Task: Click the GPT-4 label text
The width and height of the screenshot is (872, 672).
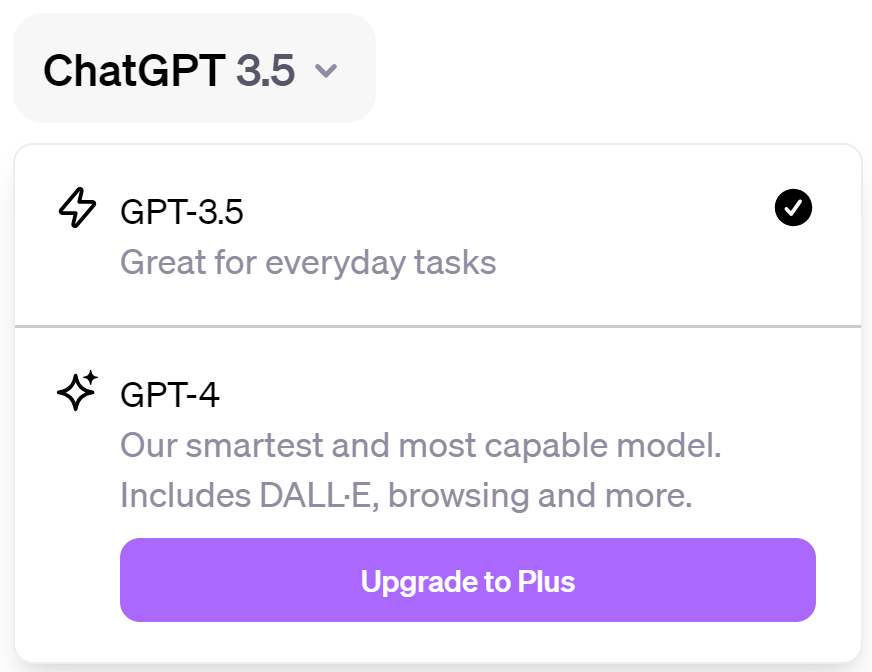Action: tap(167, 393)
